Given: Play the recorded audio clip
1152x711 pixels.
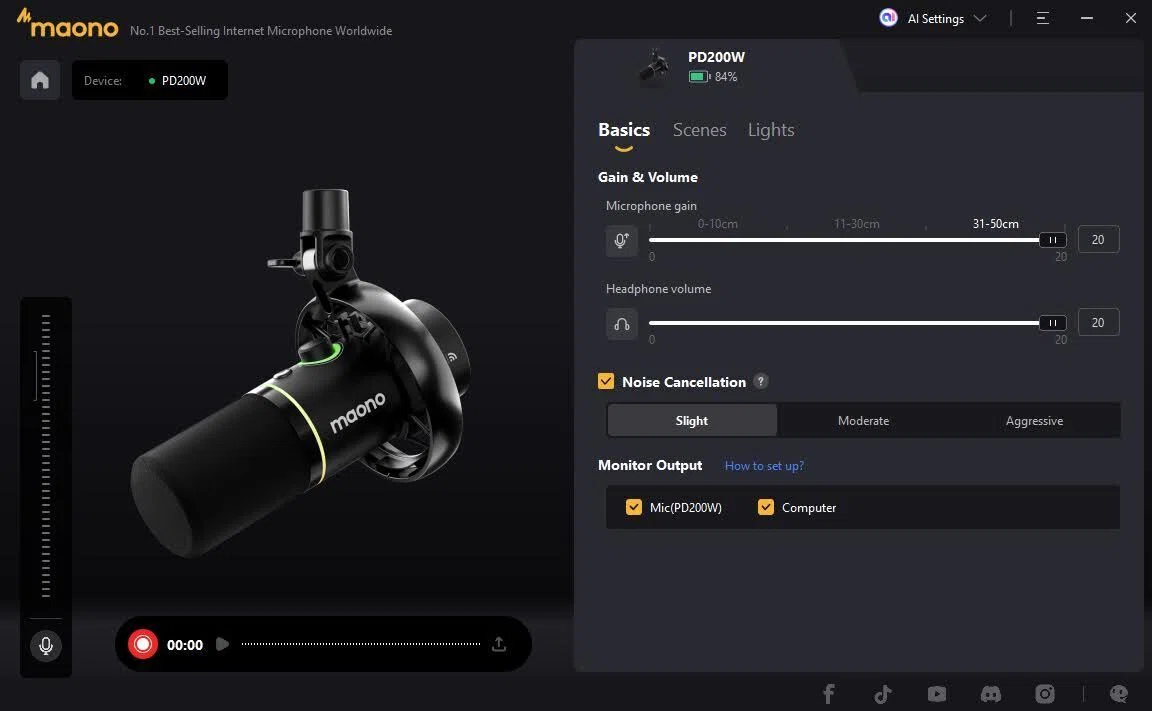Looking at the screenshot, I should (223, 644).
